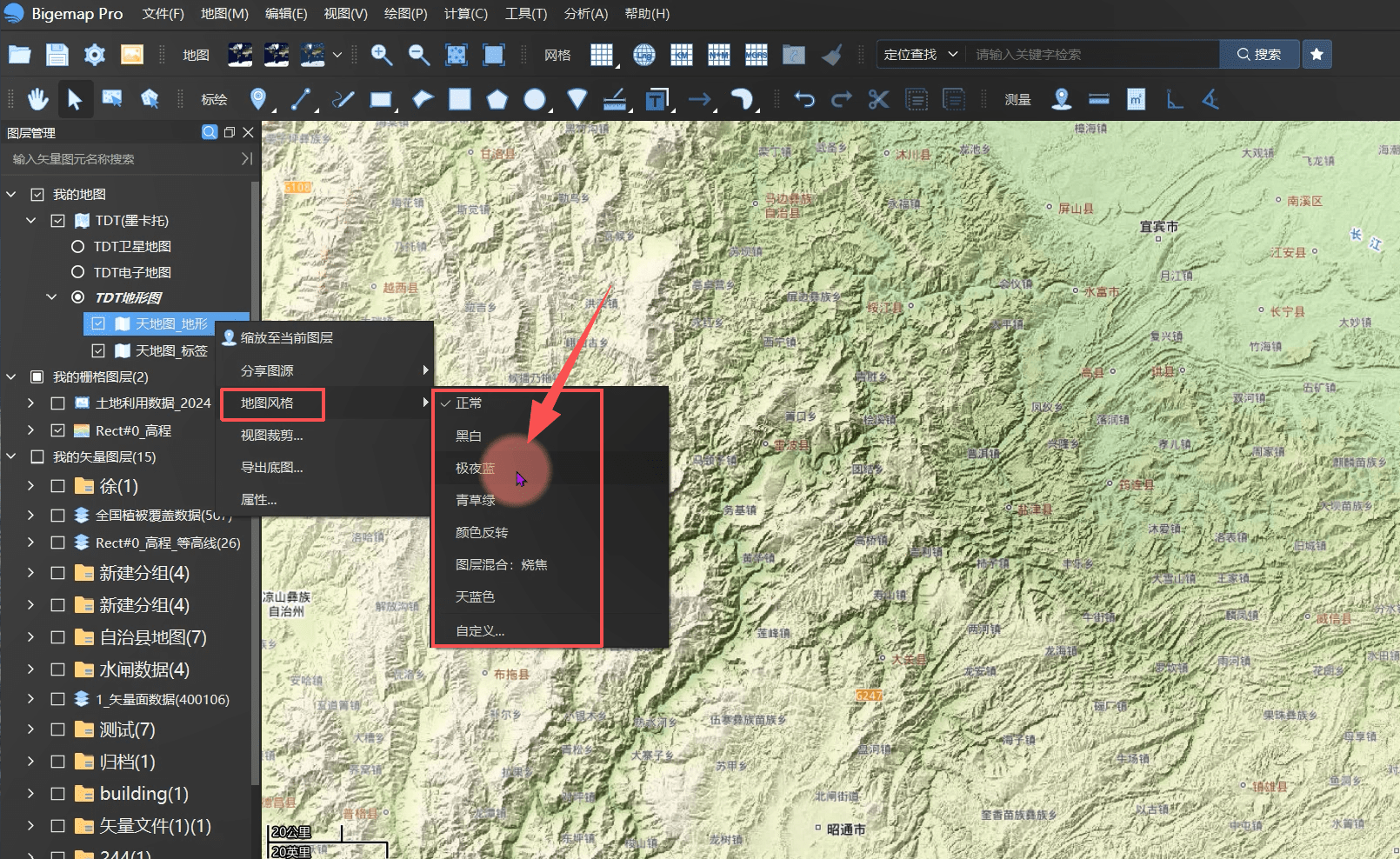
Task: Toggle the 天地图_标签 layer checkbox
Action: (x=98, y=350)
